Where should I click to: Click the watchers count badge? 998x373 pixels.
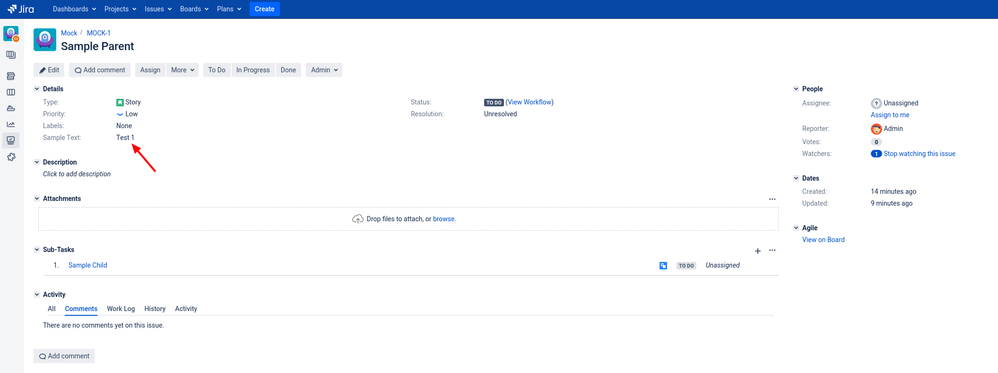(876, 154)
